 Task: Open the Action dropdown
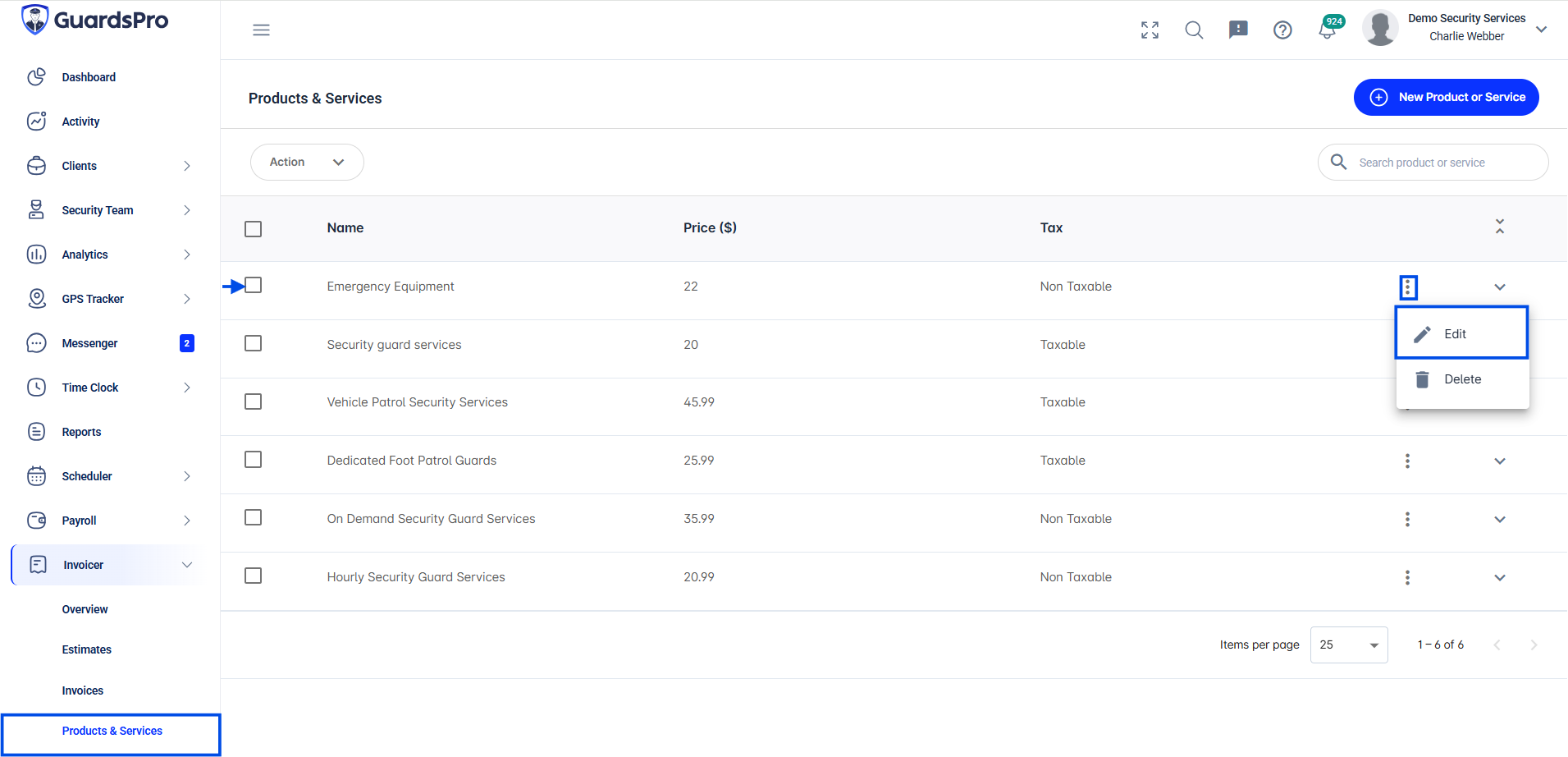tap(307, 163)
